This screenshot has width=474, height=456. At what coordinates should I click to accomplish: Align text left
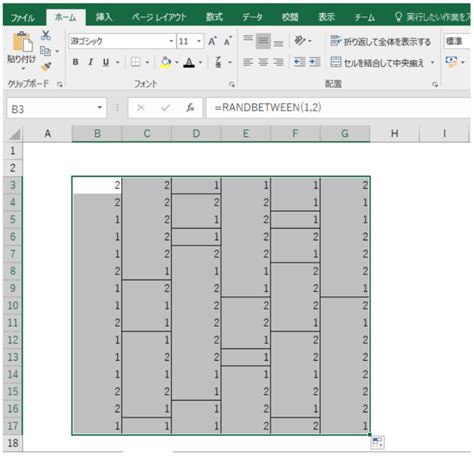pos(248,62)
